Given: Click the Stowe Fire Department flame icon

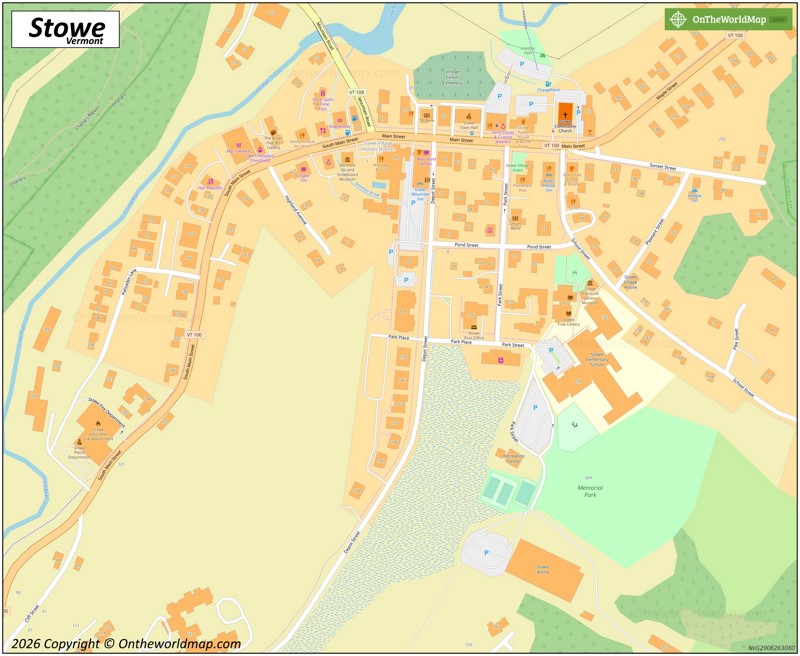Looking at the screenshot, I should coord(97,423).
